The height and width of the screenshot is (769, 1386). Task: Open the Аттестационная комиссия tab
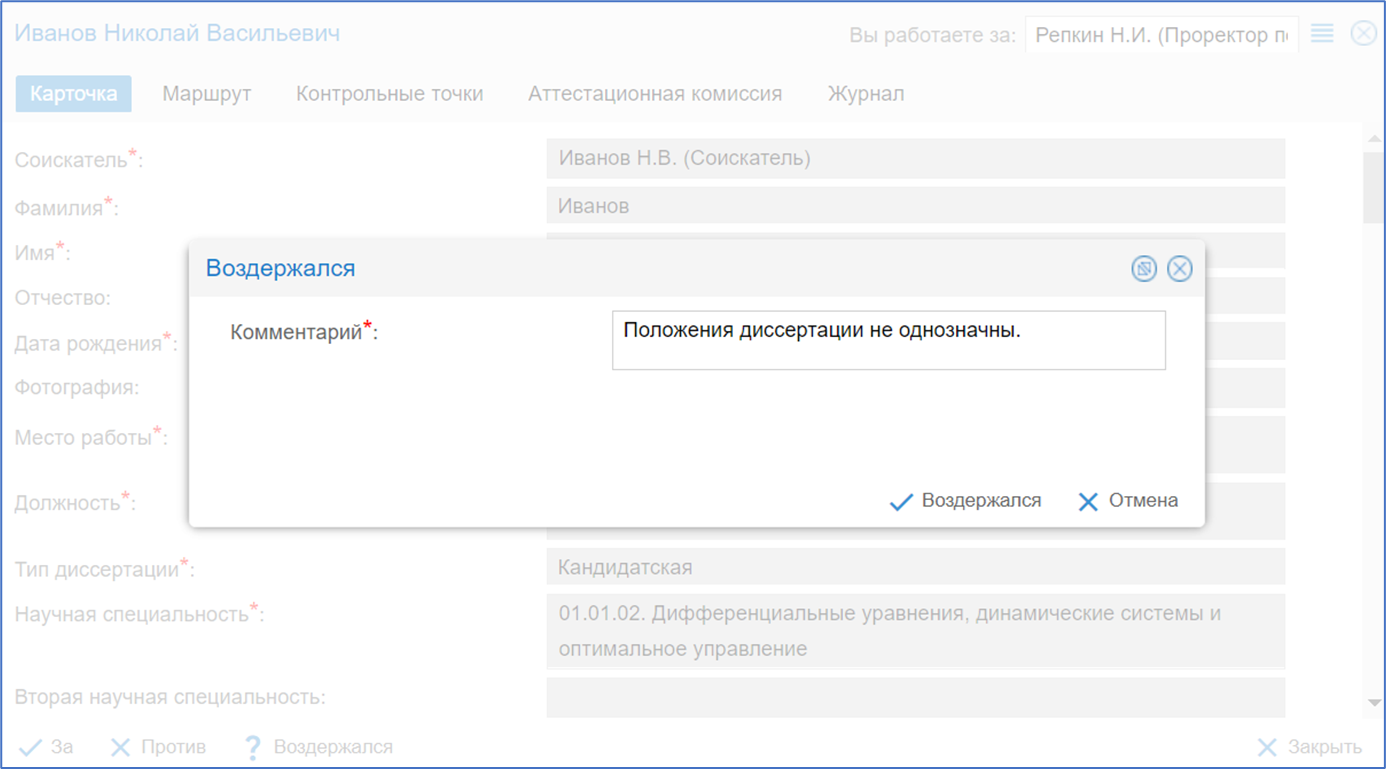[655, 94]
